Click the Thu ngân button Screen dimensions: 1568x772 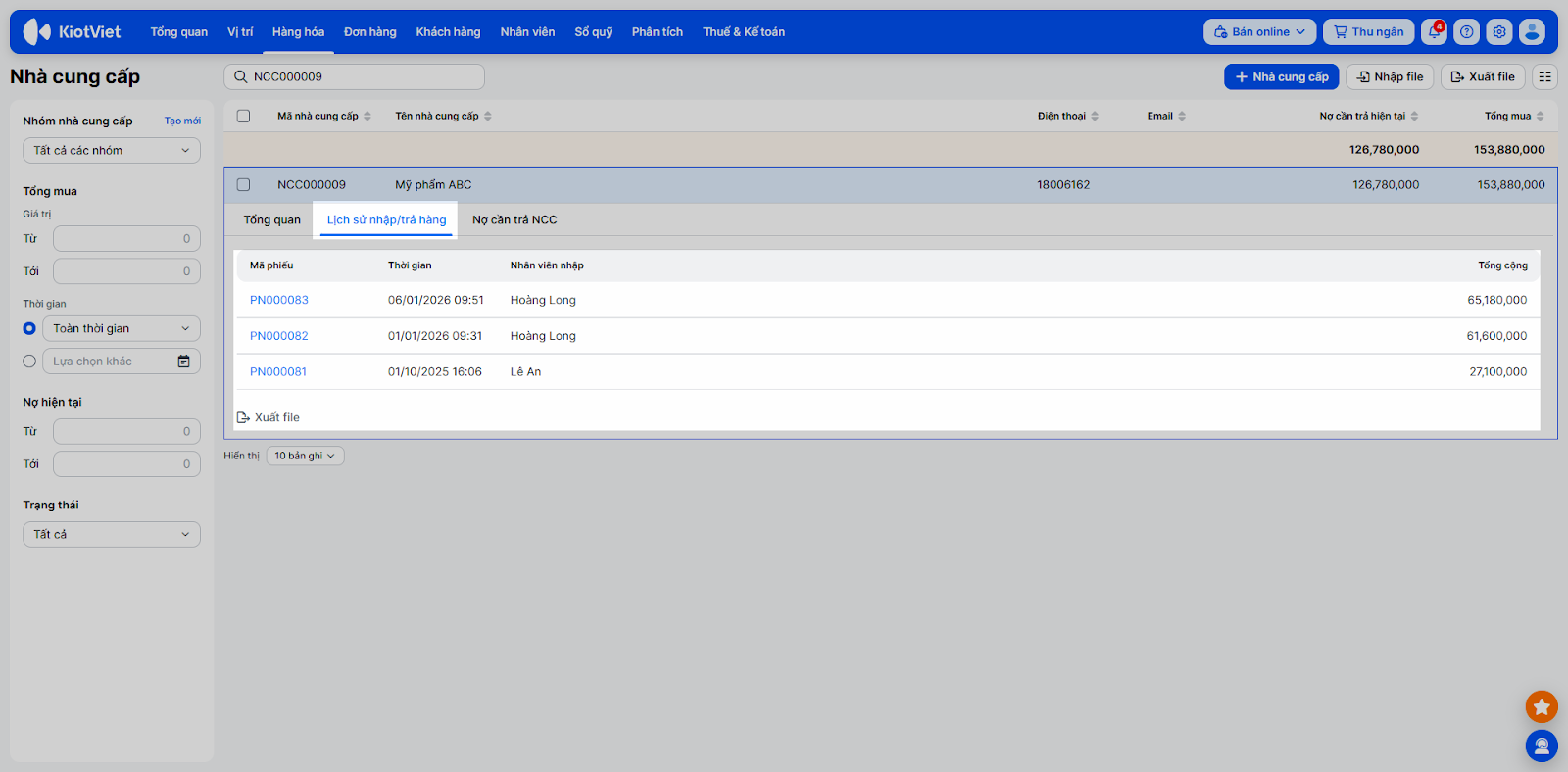(x=1369, y=31)
